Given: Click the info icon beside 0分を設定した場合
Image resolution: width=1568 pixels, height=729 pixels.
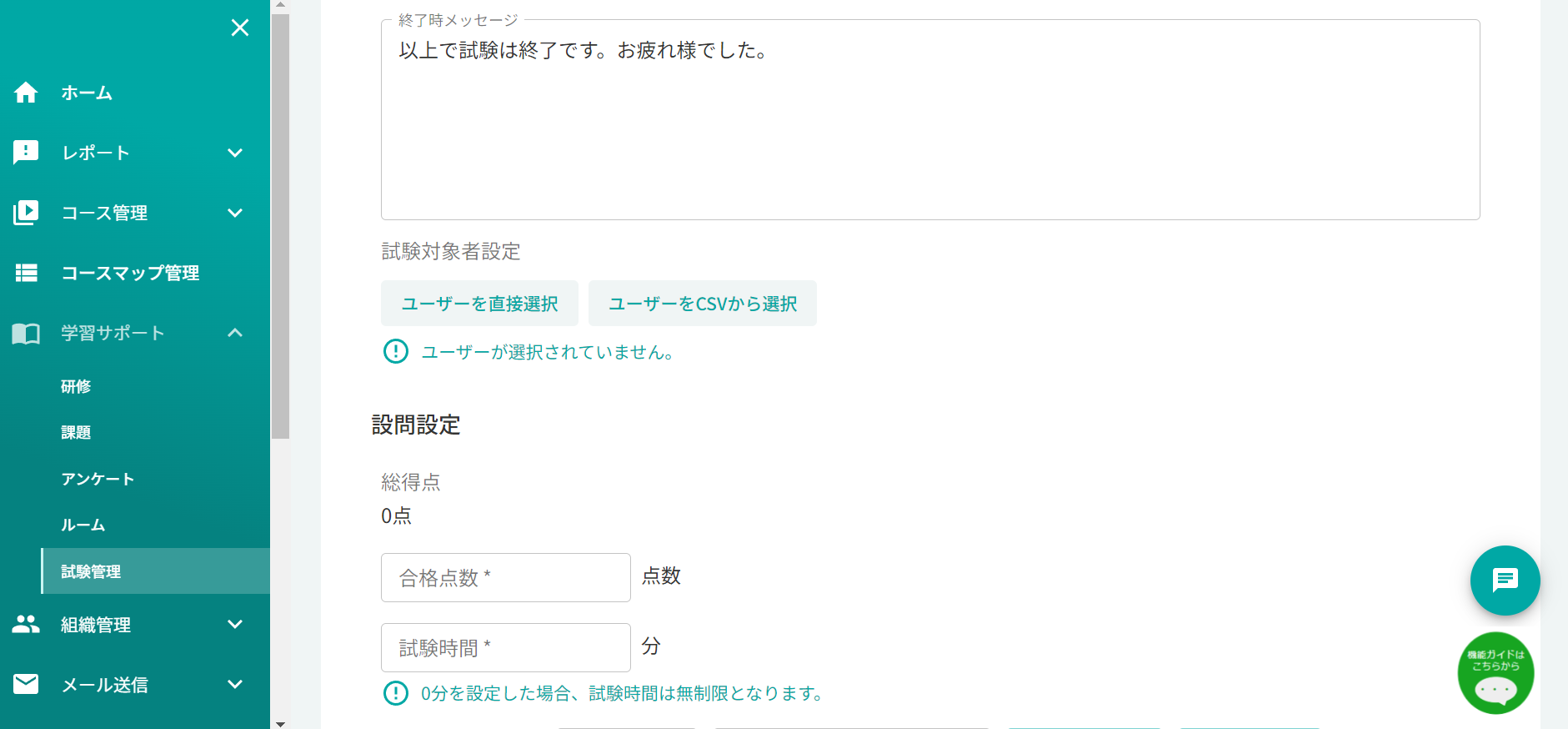Looking at the screenshot, I should [x=396, y=692].
